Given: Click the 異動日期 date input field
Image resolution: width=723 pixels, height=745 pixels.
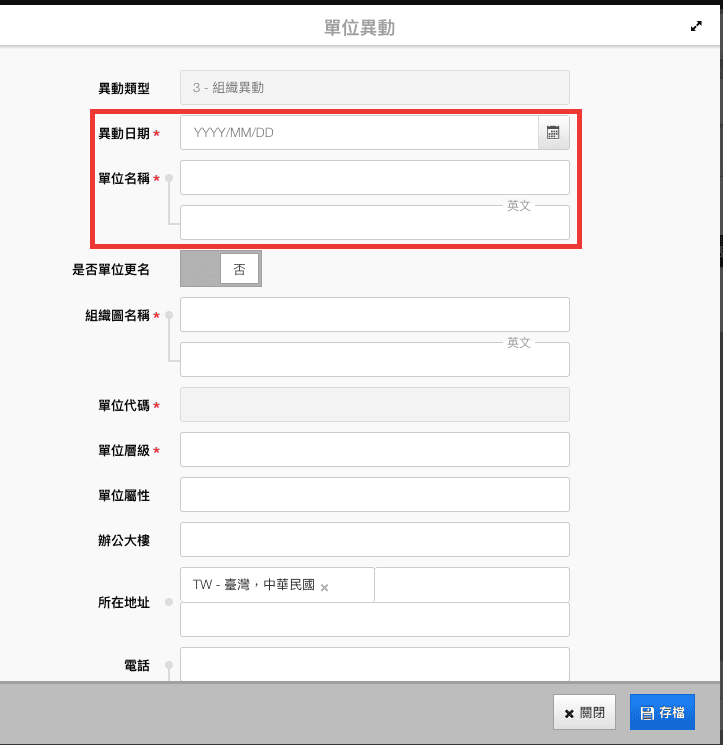Looking at the screenshot, I should pos(360,132).
